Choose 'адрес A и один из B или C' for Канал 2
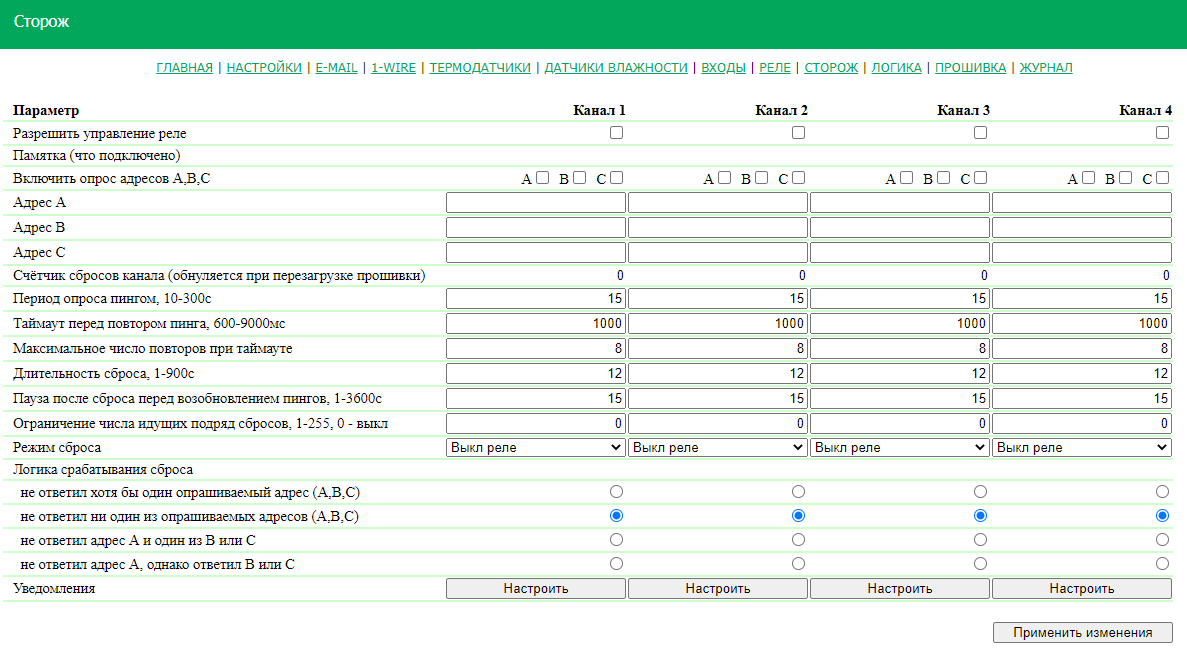This screenshot has width=1187, height=660. point(798,539)
